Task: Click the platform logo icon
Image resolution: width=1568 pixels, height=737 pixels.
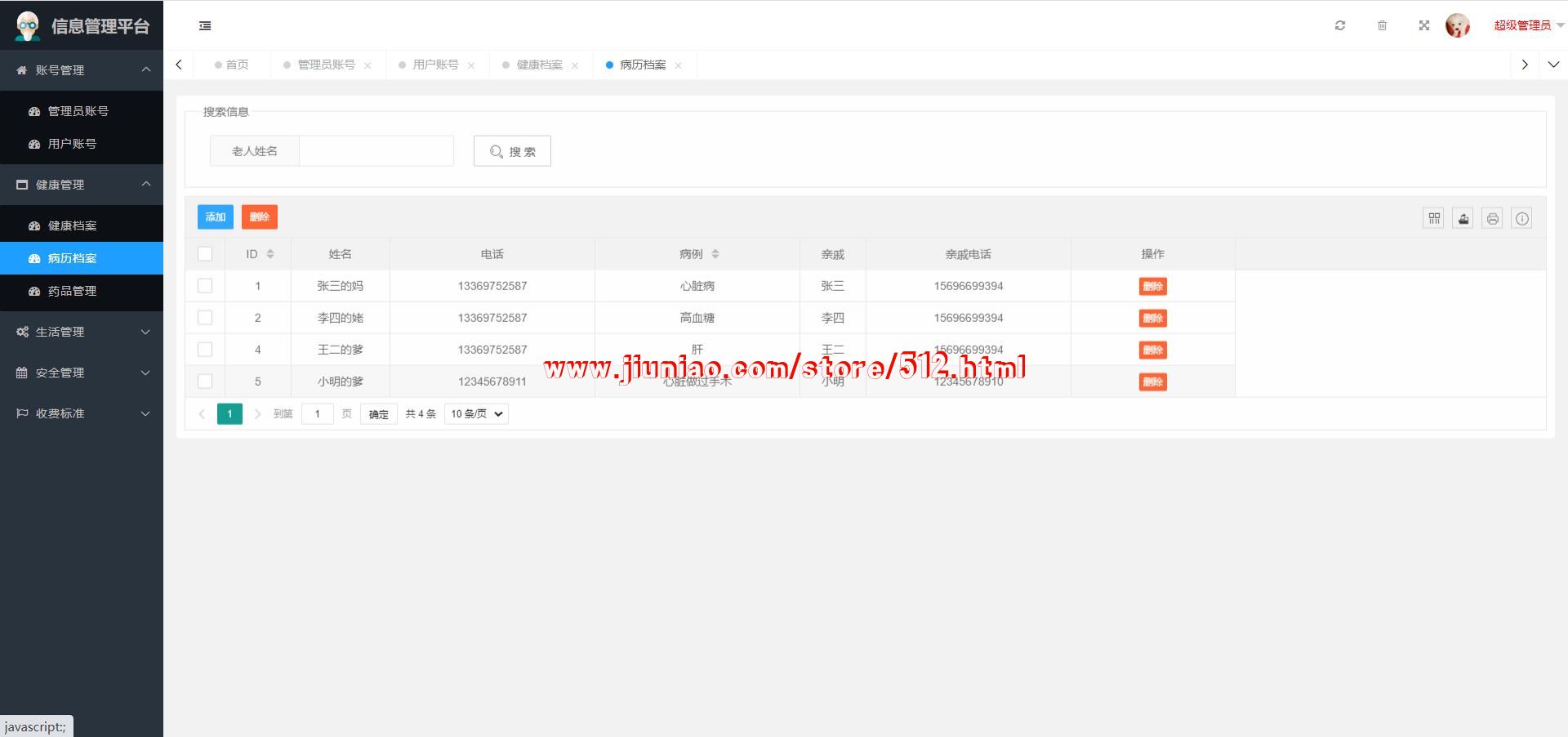Action: coord(29,26)
